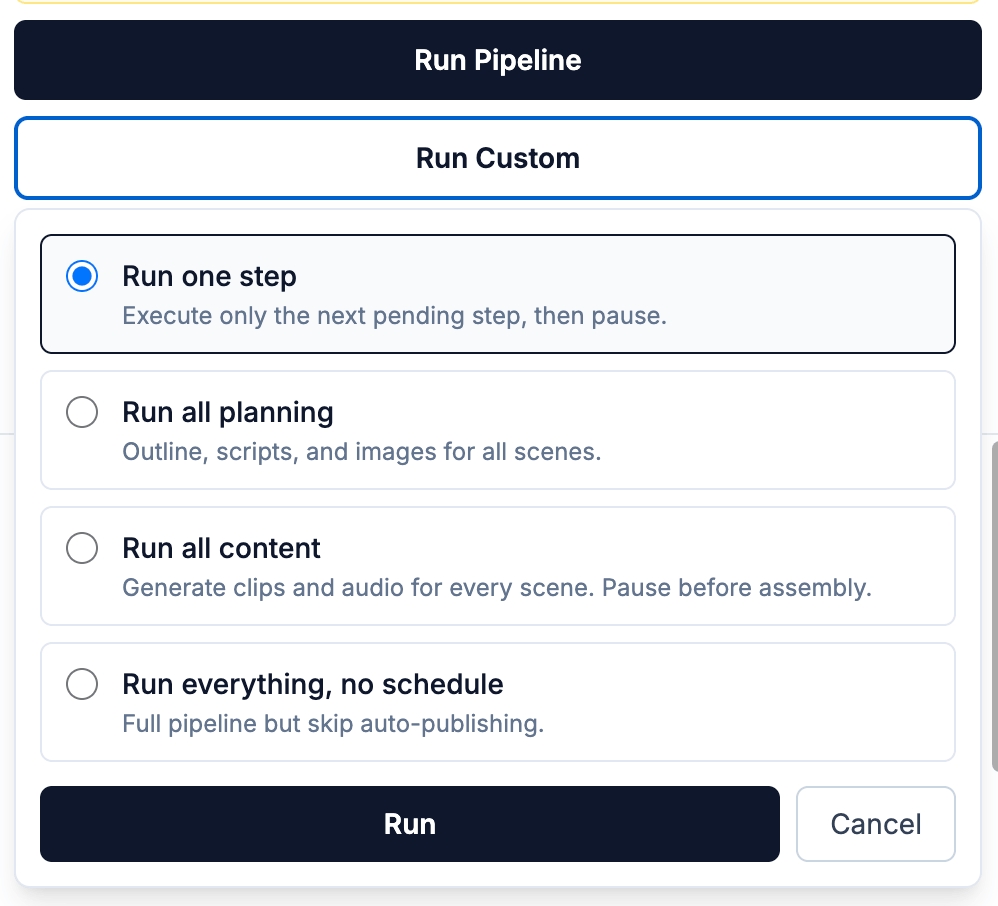Select the Run one step radio button

(82, 276)
